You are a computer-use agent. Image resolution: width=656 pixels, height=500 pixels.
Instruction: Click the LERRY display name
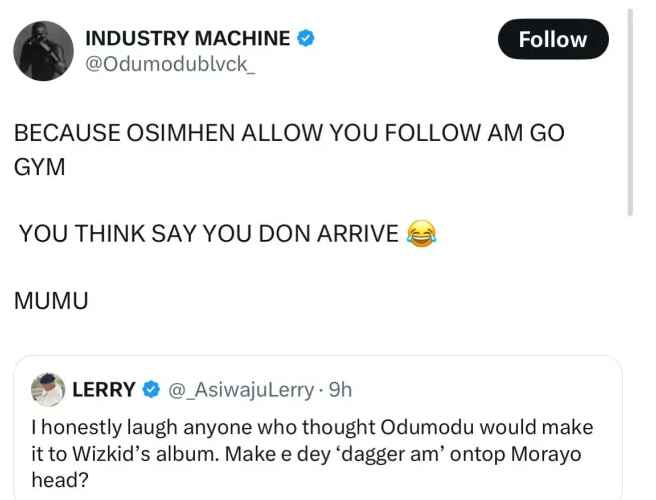point(104,390)
